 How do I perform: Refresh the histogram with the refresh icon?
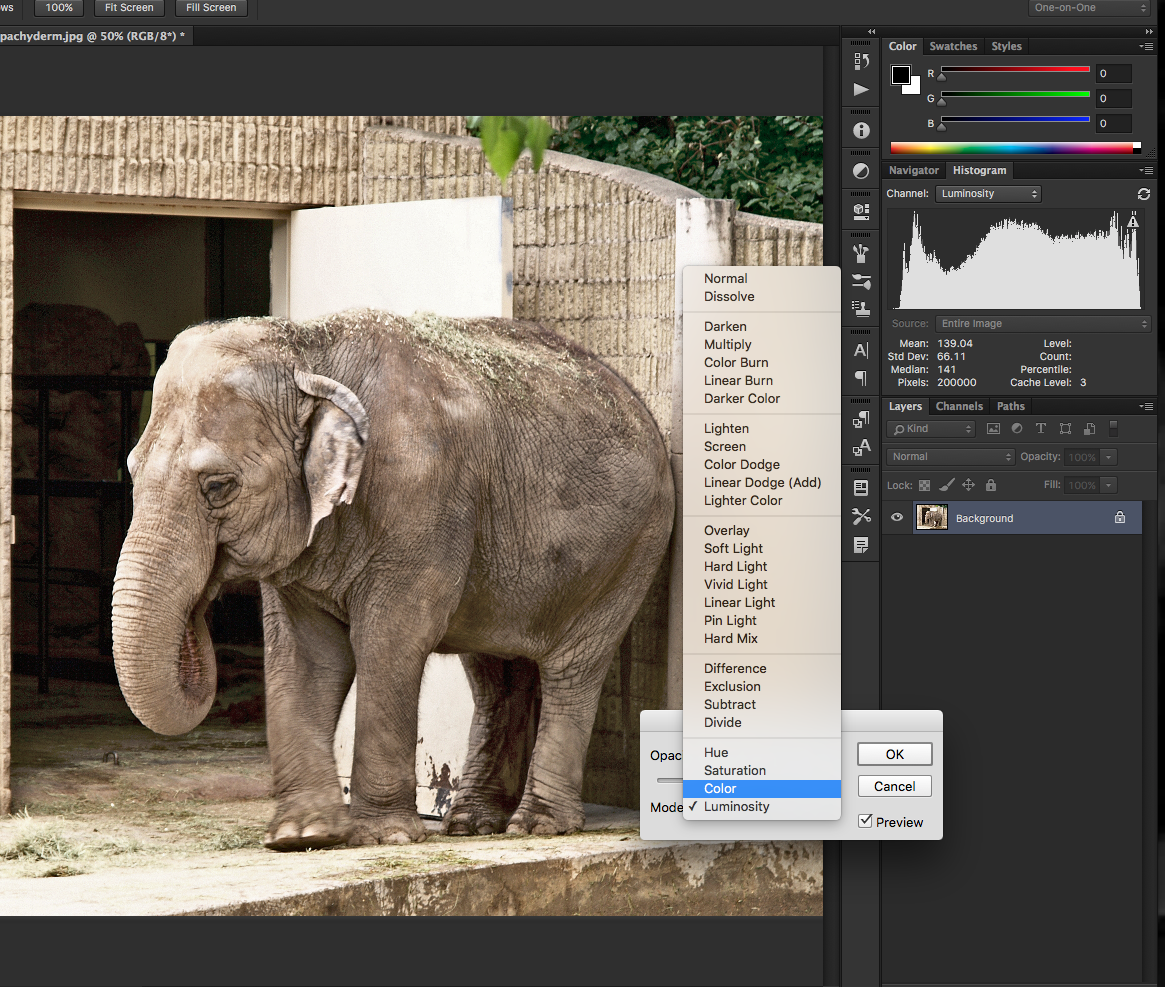(x=1143, y=194)
